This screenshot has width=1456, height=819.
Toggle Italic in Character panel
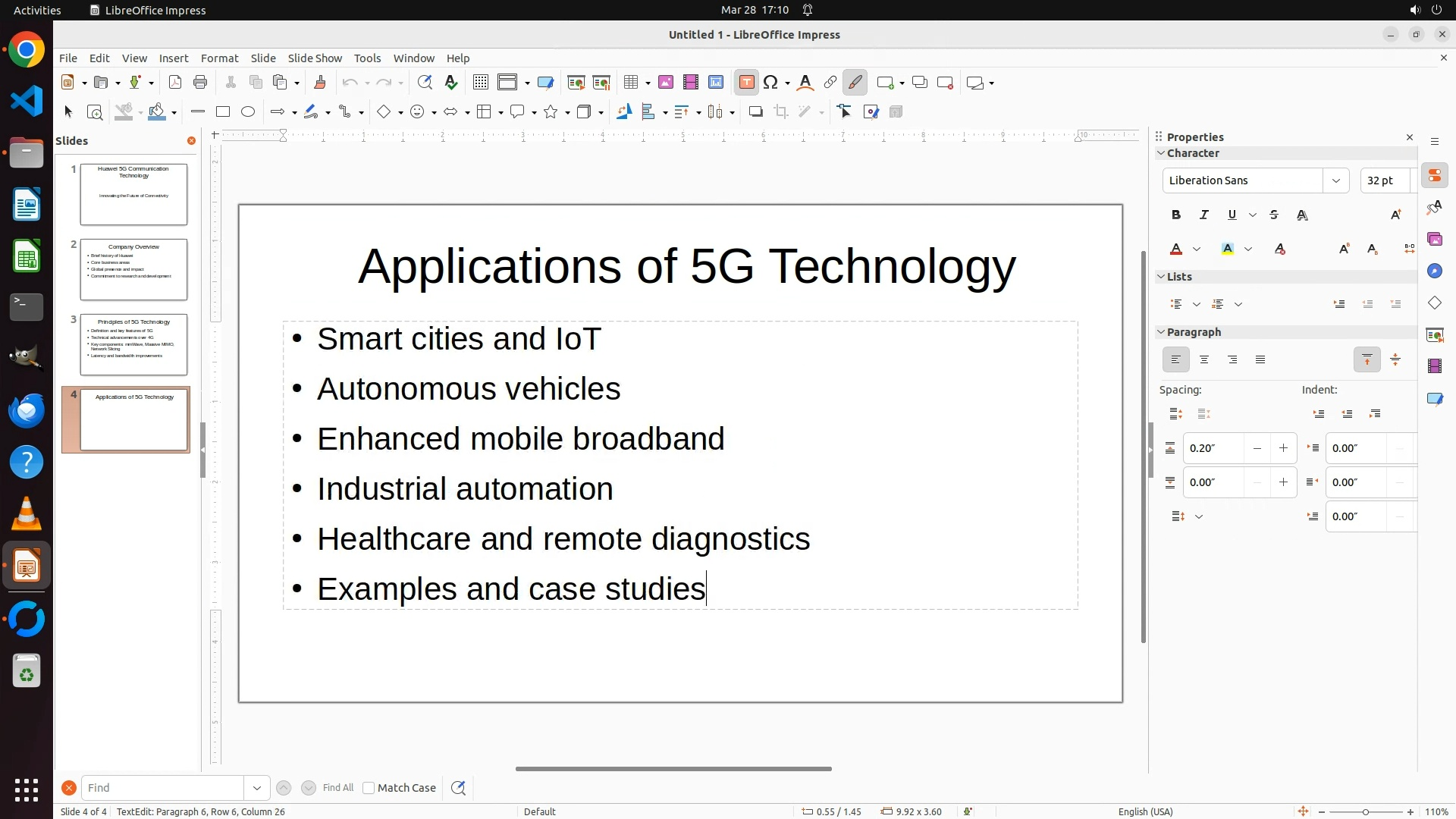pyautogui.click(x=1203, y=215)
